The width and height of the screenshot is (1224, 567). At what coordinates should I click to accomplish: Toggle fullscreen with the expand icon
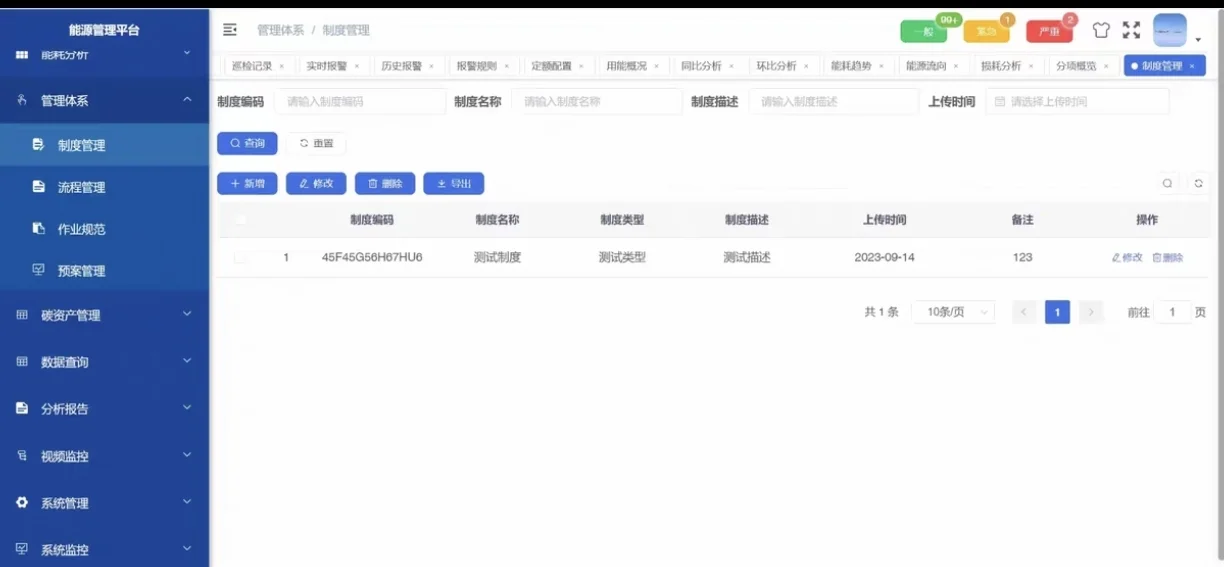click(x=1131, y=30)
